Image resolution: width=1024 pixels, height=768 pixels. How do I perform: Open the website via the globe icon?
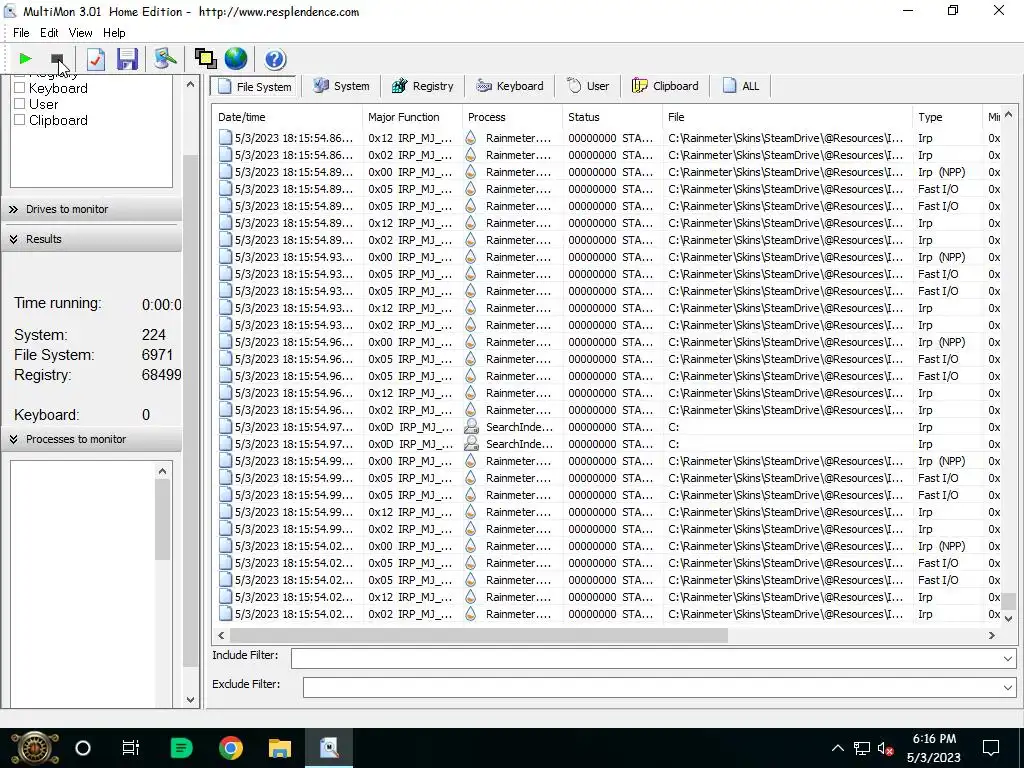pyautogui.click(x=236, y=59)
